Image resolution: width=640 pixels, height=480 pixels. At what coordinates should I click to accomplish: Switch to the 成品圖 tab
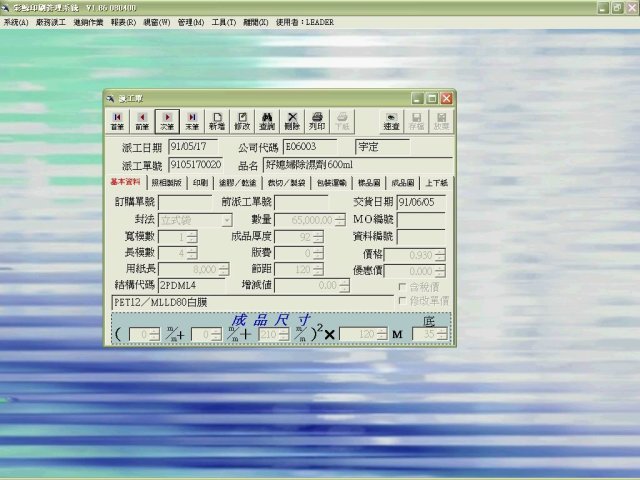click(403, 184)
